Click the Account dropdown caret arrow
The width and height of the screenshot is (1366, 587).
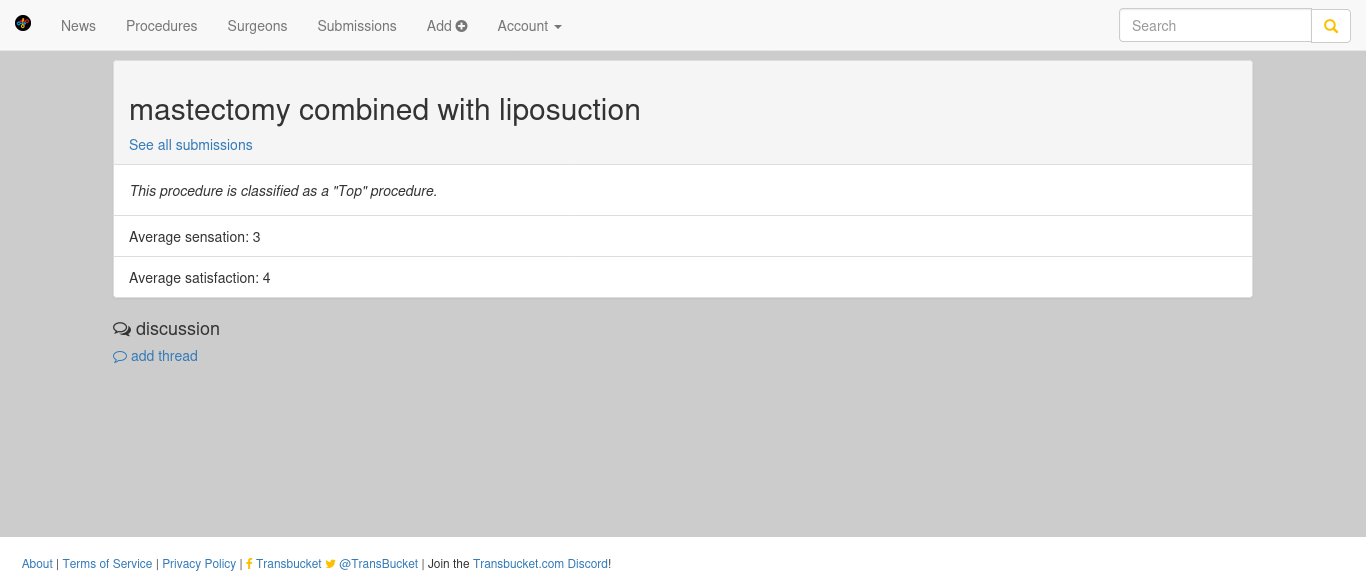558,27
